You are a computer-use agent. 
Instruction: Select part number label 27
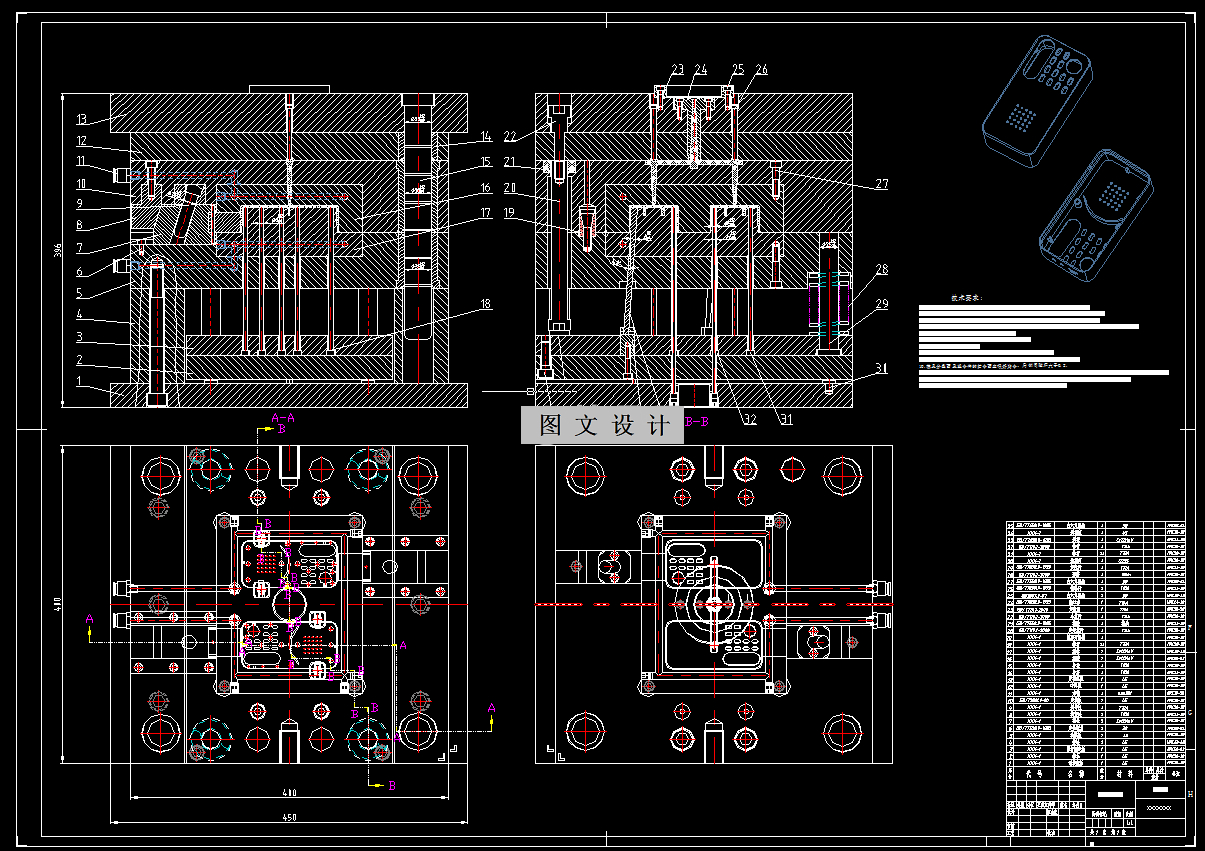pos(881,184)
